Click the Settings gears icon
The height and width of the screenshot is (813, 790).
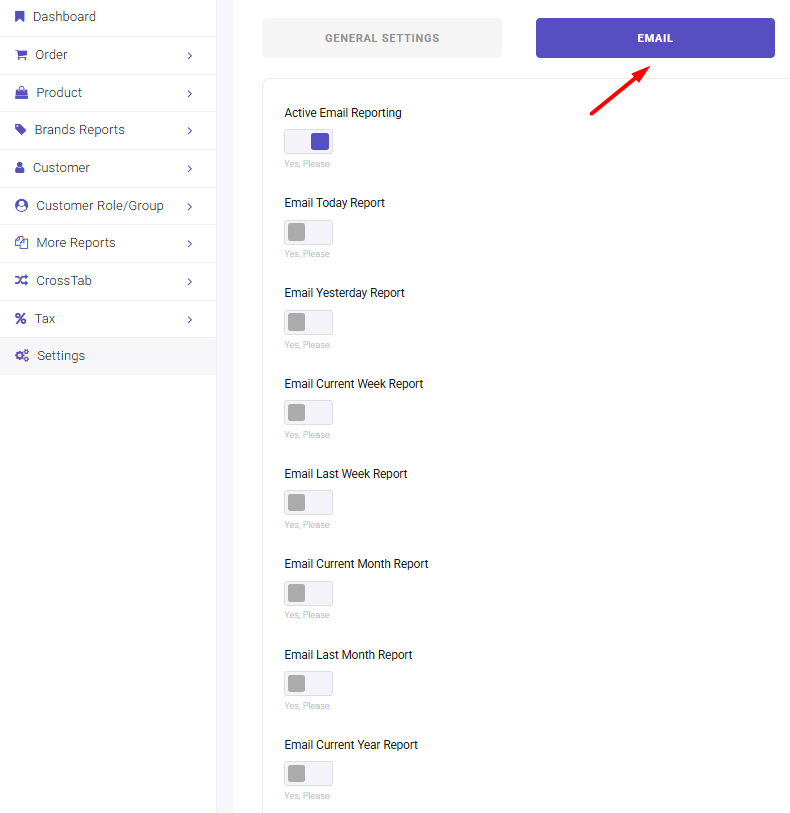22,356
